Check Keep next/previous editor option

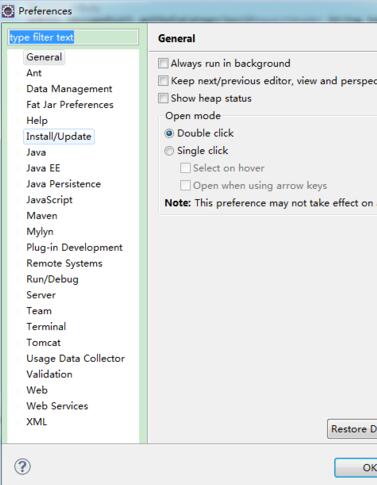tap(163, 81)
